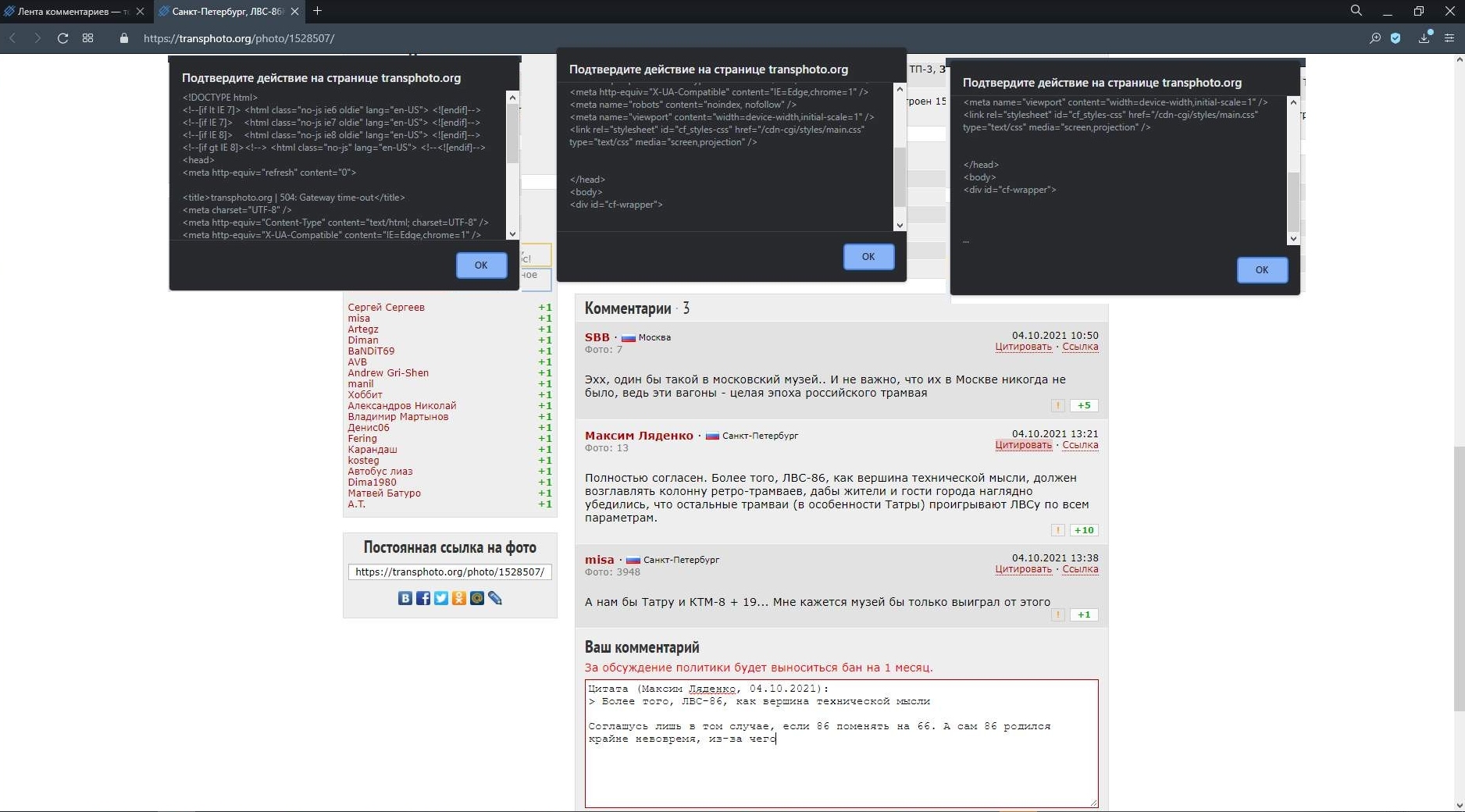
Task: Share photo on Odnoklassniki
Action: (x=459, y=598)
